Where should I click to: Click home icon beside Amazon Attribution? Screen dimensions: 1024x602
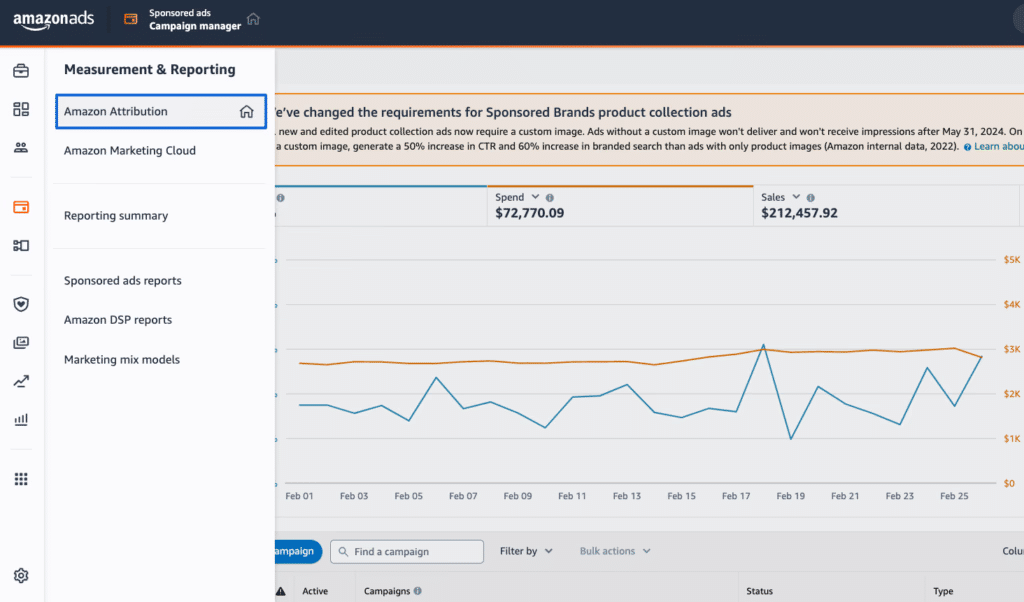point(246,112)
